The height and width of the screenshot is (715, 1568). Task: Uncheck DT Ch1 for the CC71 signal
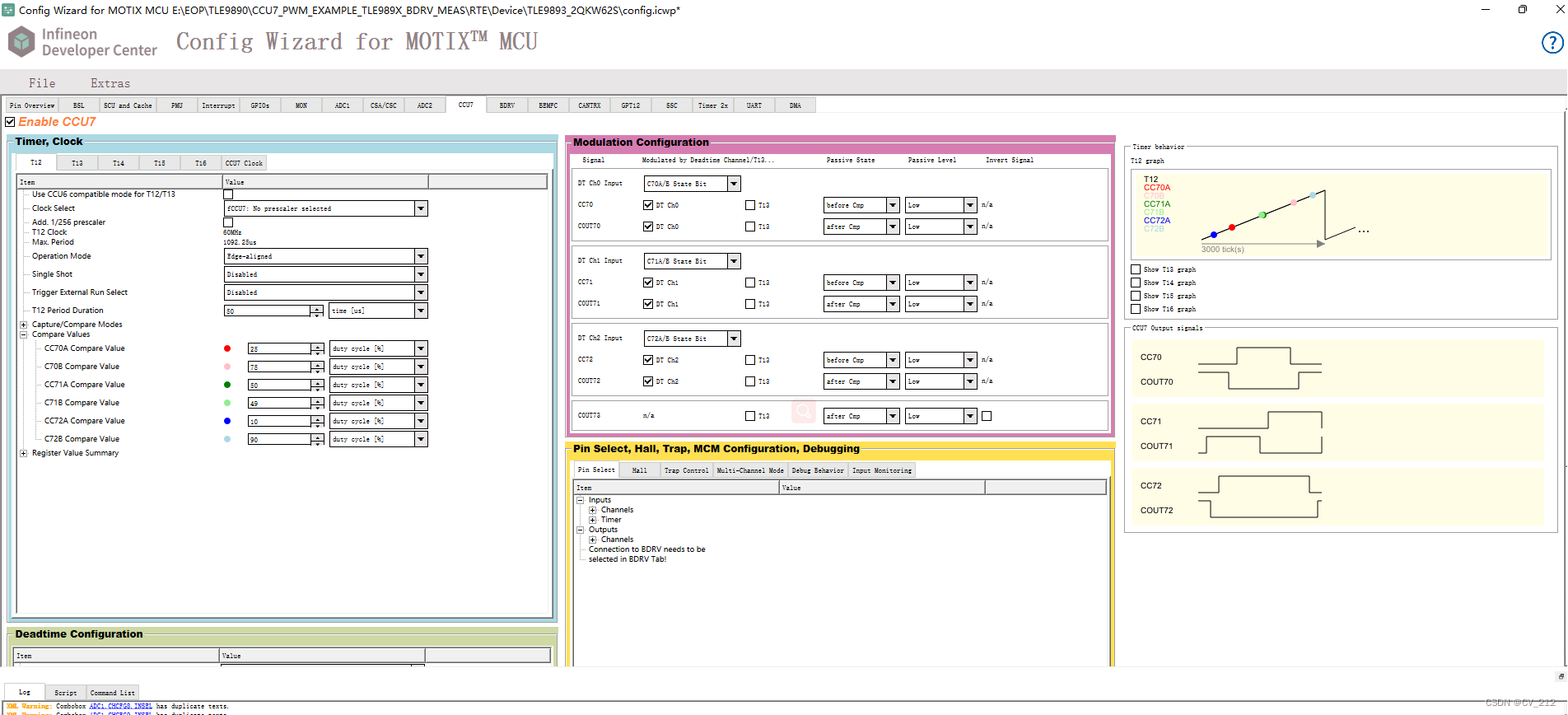click(648, 283)
